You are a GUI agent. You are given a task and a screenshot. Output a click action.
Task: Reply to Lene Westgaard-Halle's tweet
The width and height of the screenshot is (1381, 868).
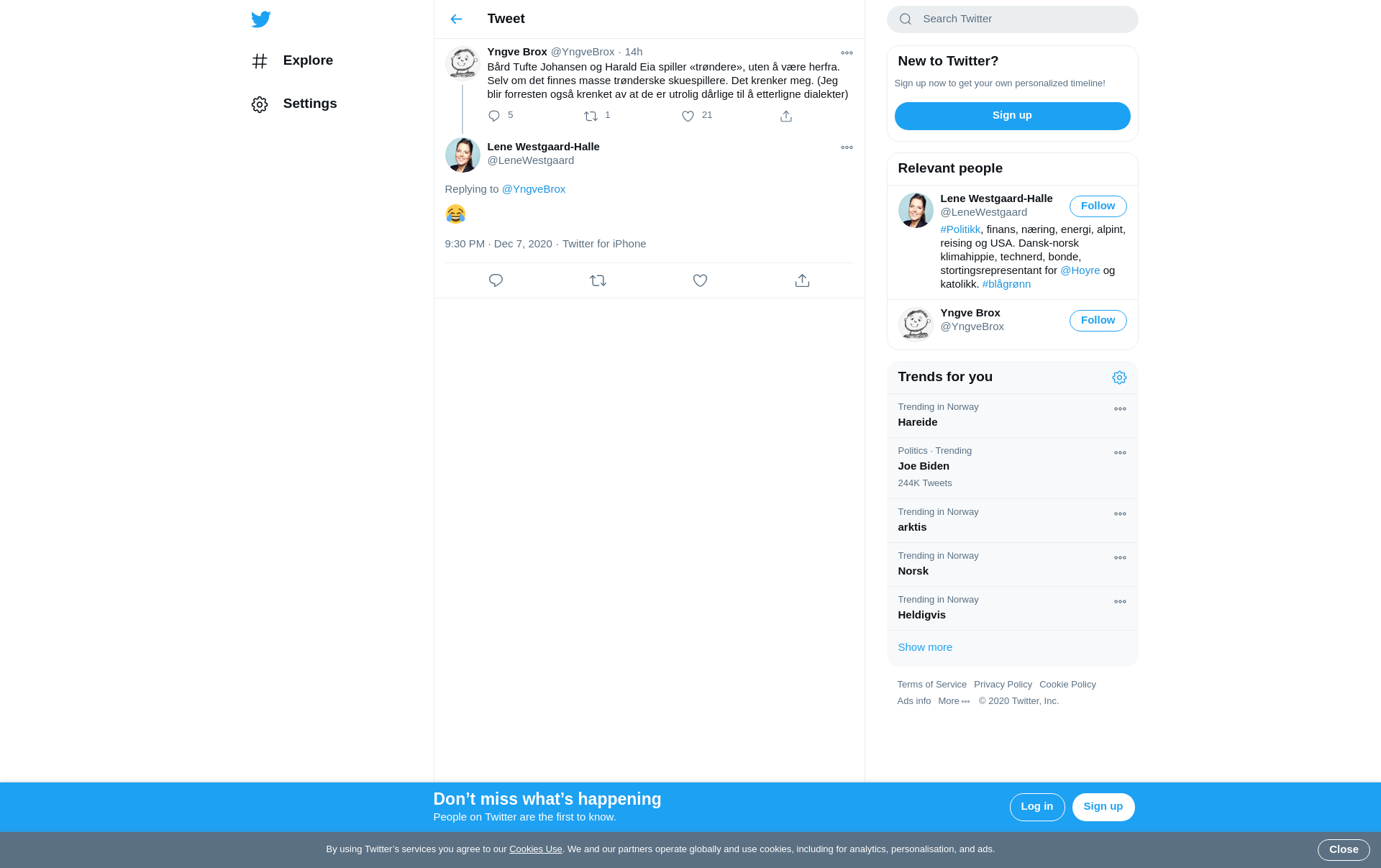tap(496, 280)
